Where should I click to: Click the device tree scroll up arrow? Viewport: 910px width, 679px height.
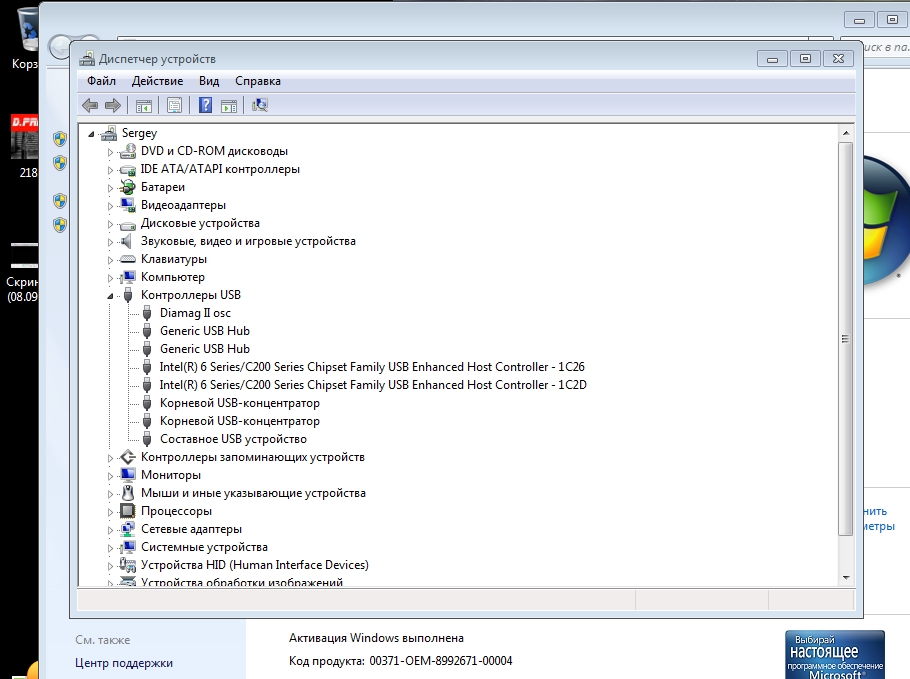pyautogui.click(x=846, y=133)
